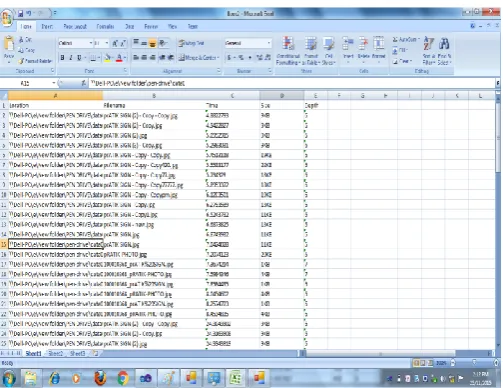The image size is (503, 388).
Task: Expand the Alignment group dialog launcher
Action: click(219, 70)
